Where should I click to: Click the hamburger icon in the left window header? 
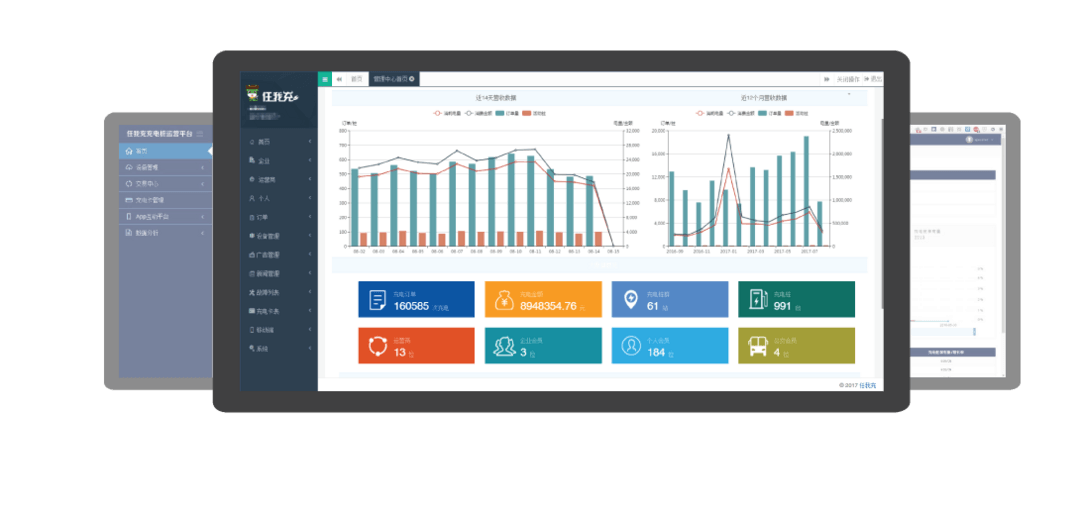200,134
